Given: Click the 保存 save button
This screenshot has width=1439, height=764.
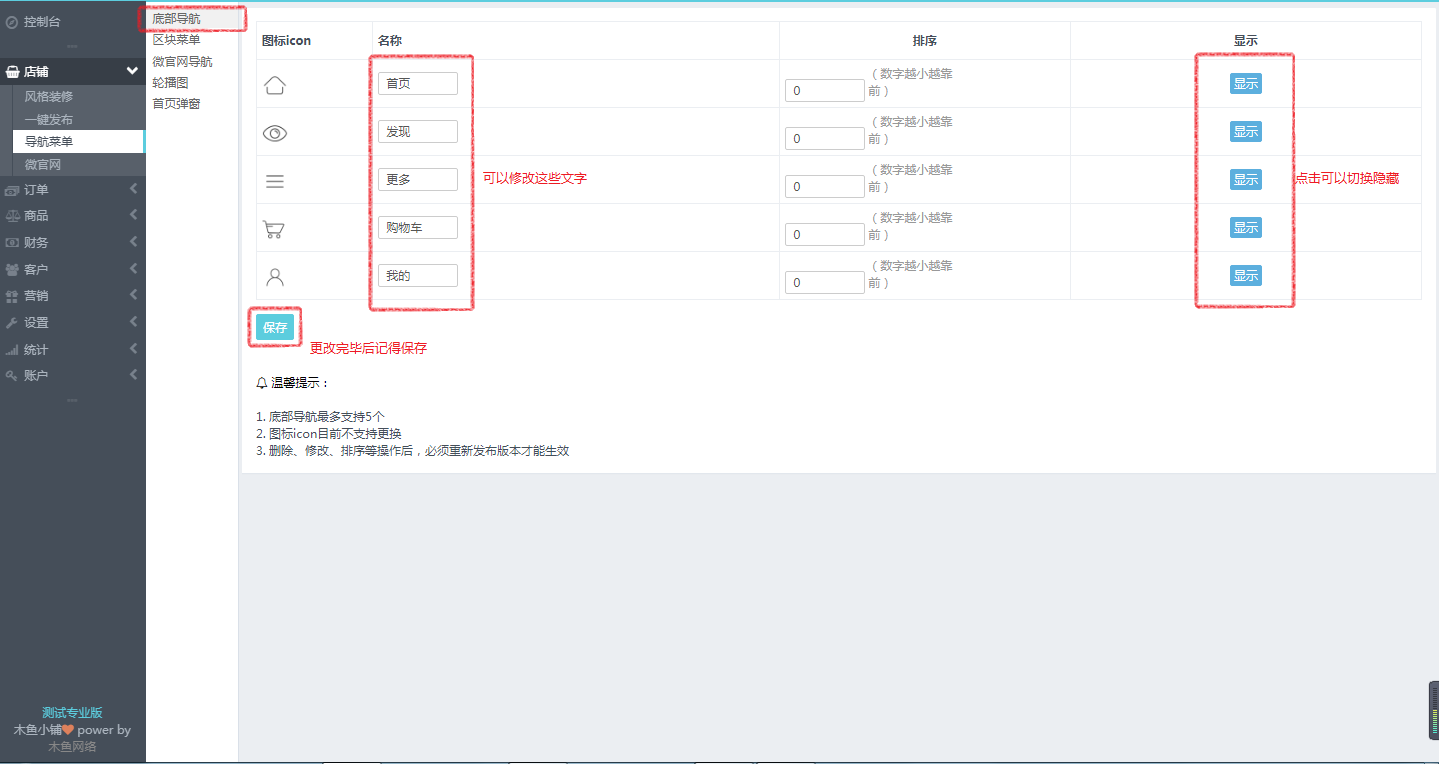Looking at the screenshot, I should (x=275, y=327).
